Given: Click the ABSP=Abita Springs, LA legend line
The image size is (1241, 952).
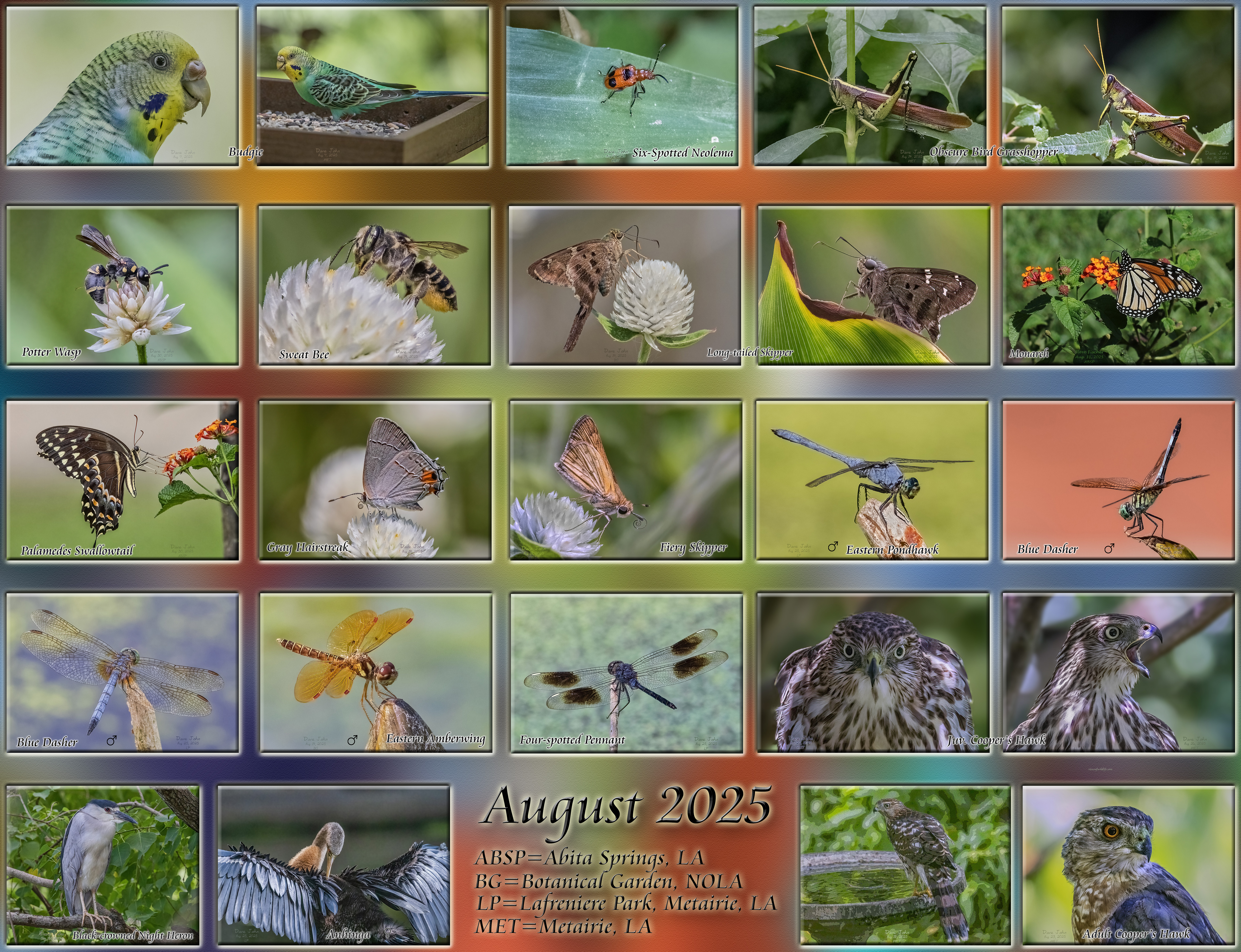Looking at the screenshot, I should [589, 857].
